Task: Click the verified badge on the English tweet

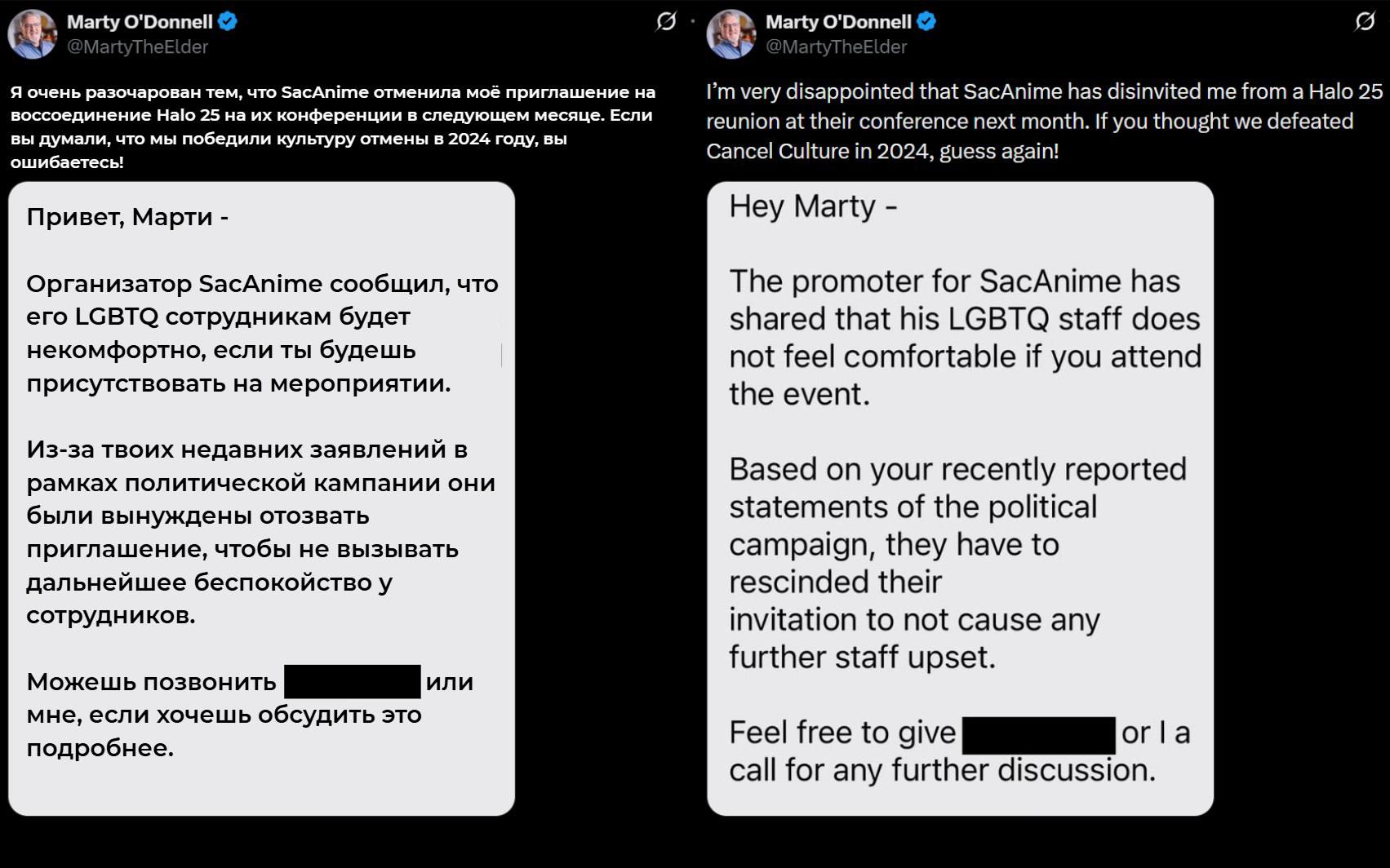Action: [x=926, y=22]
